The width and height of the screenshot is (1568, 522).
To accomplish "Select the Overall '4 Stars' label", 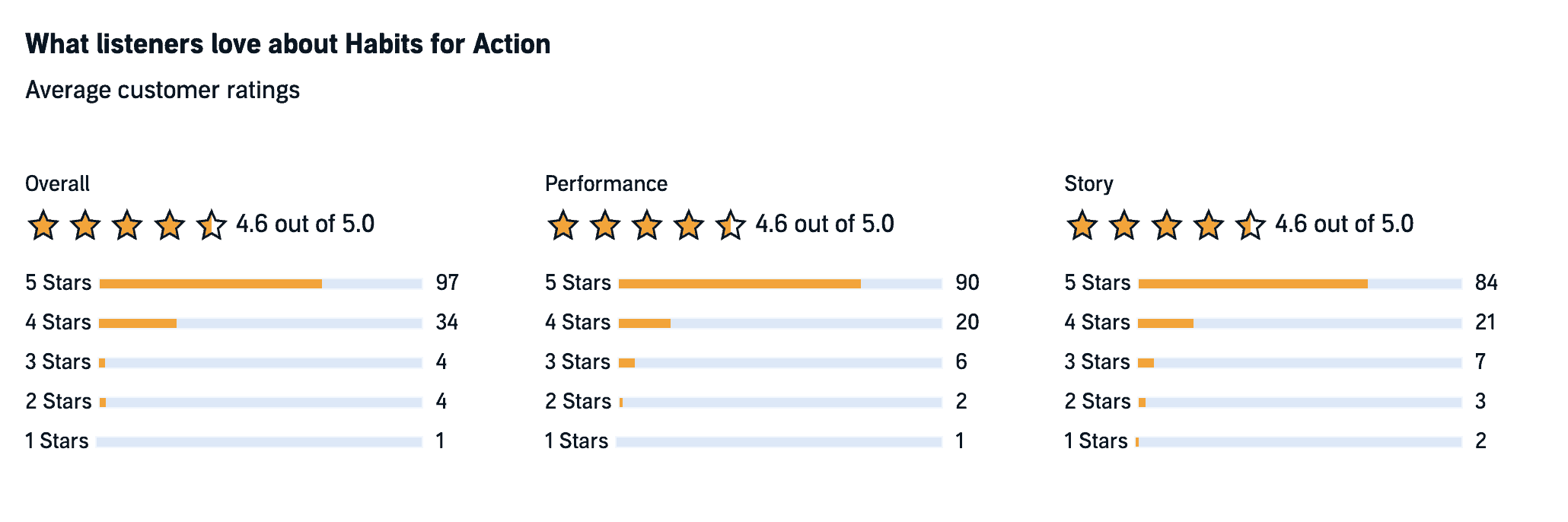I will point(58,323).
